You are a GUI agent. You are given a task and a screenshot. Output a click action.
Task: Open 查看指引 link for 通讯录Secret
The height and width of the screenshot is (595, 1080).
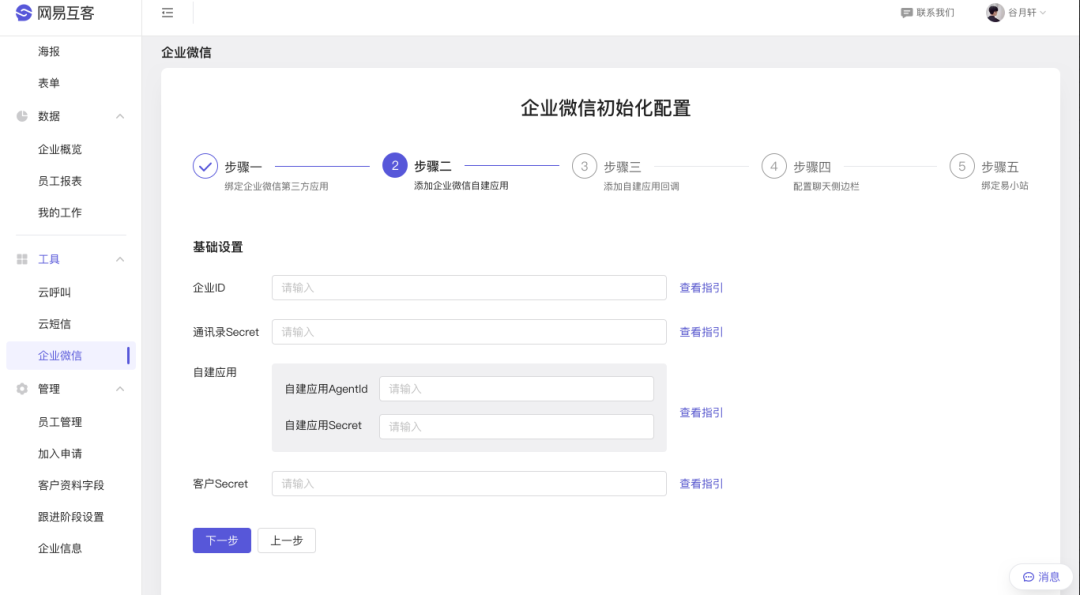tap(701, 332)
